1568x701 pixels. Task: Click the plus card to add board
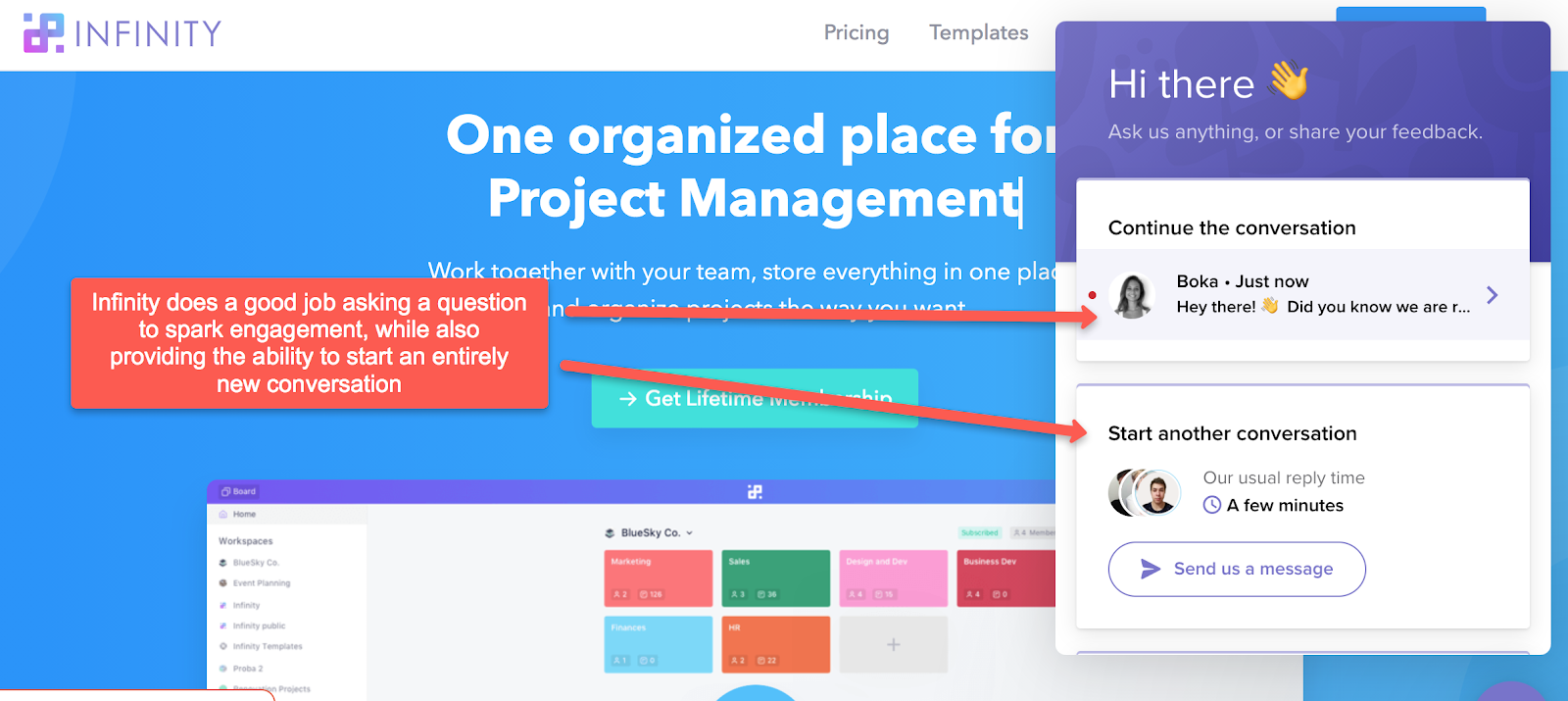894,644
